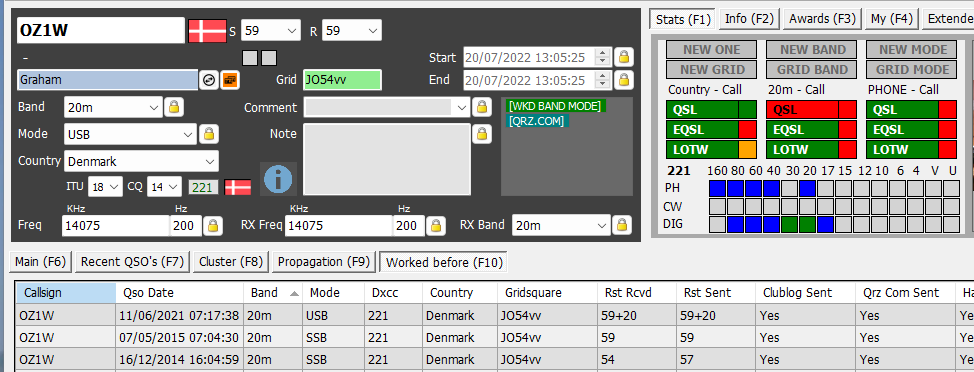This screenshot has width=974, height=372.
Task: Expand the Country dropdown showing Denmark
Action: click(x=141, y=161)
